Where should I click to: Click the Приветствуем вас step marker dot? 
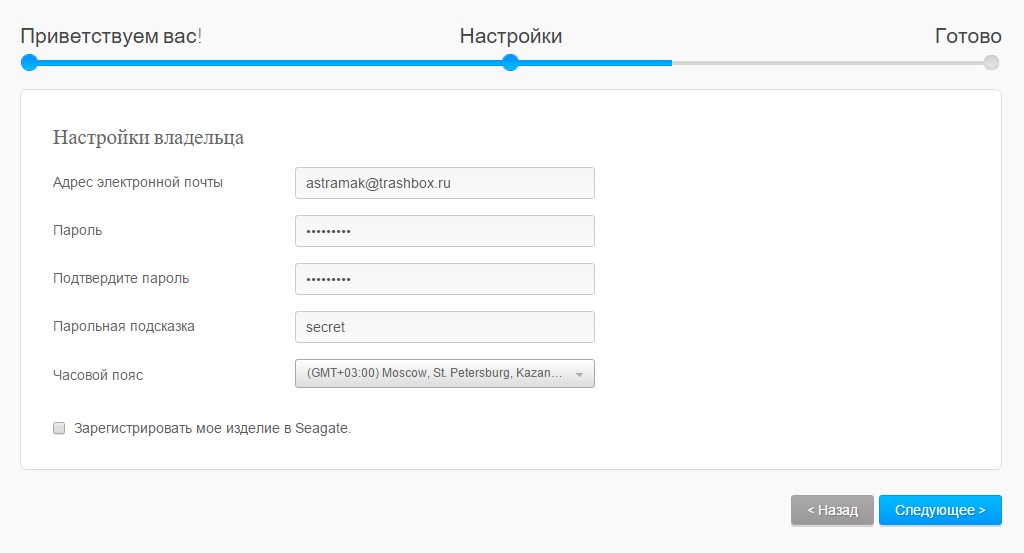click(x=29, y=63)
